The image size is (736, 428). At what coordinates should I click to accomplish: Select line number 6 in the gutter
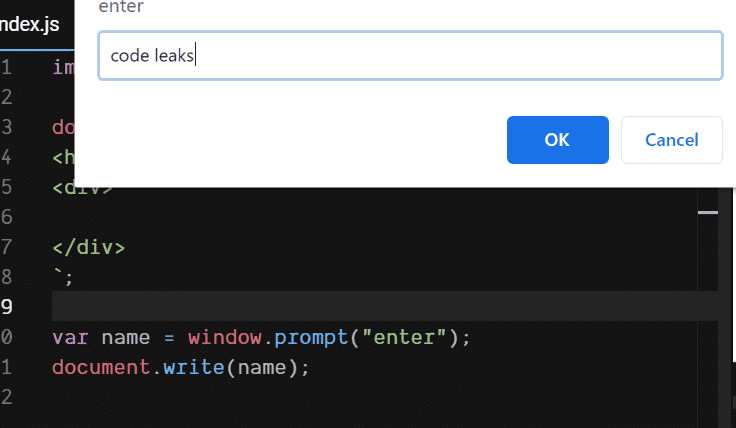[7, 217]
